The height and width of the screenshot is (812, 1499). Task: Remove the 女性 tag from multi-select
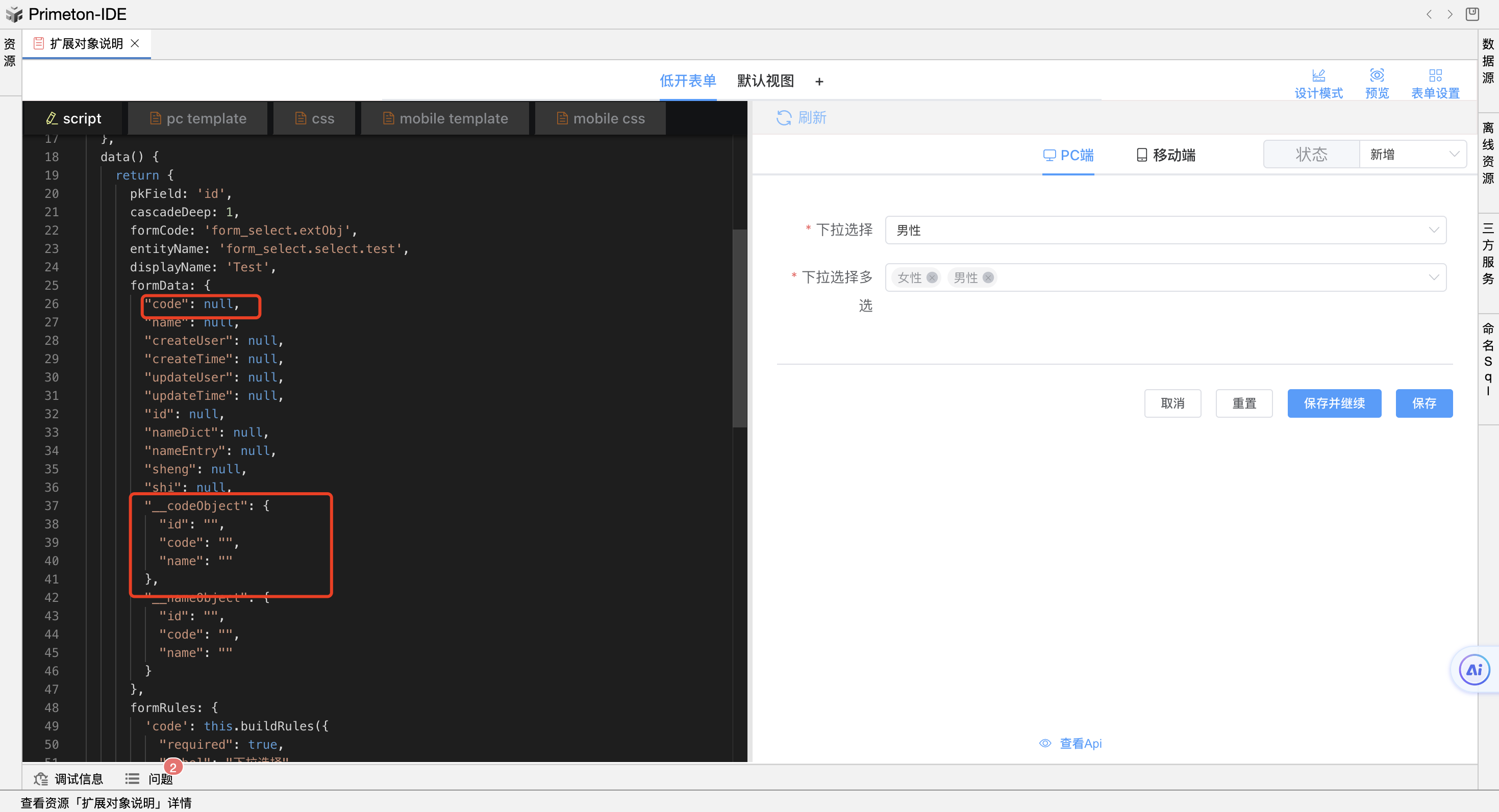(932, 277)
